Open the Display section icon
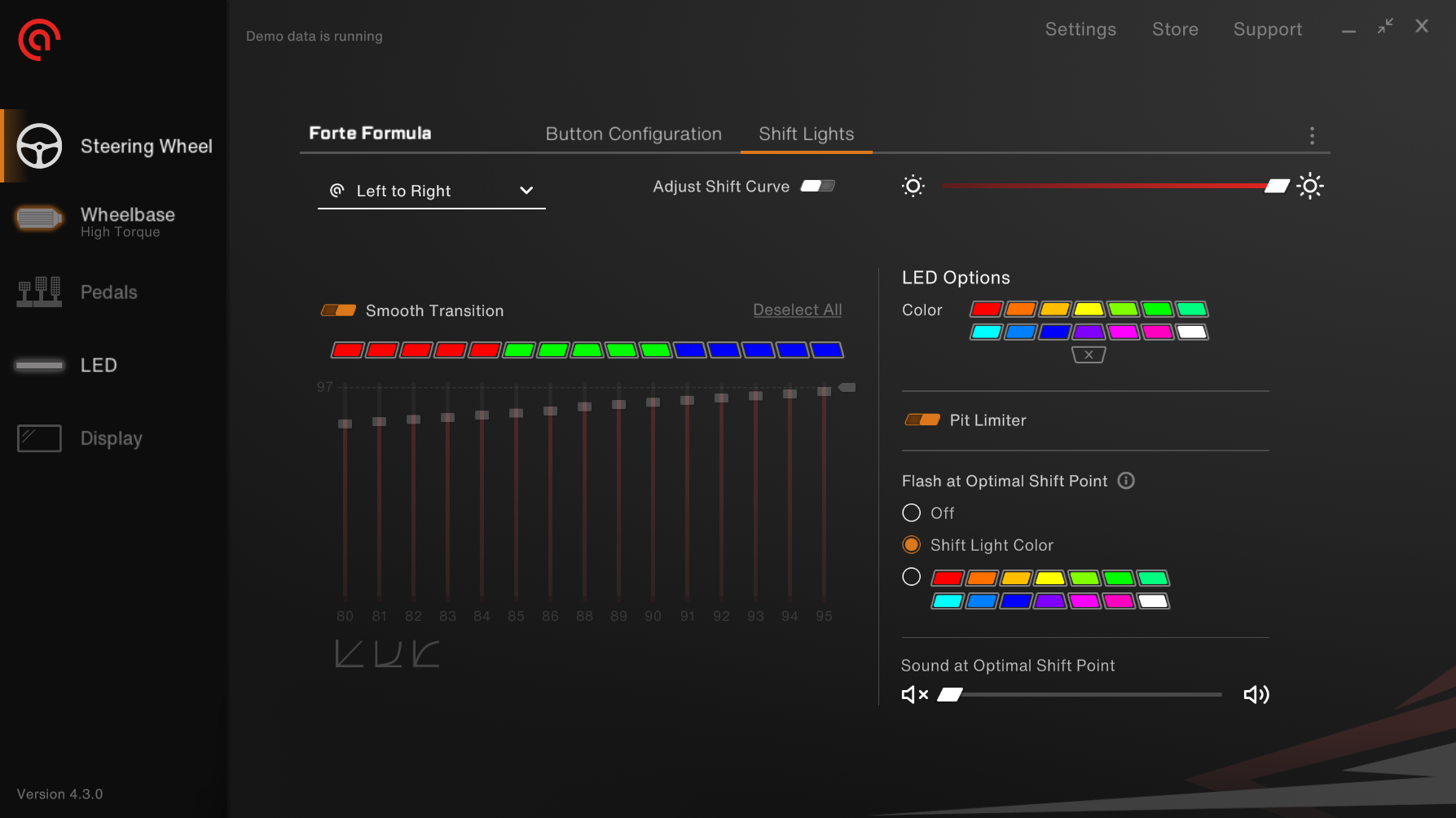 click(39, 438)
